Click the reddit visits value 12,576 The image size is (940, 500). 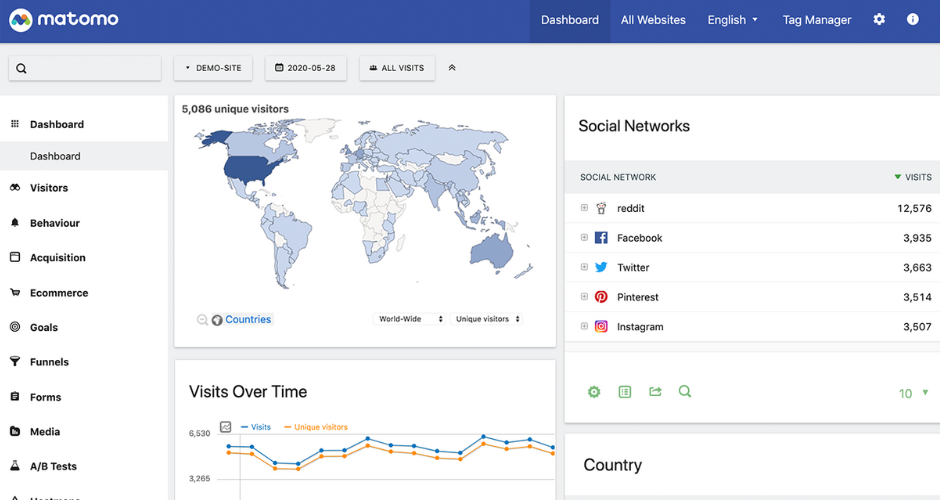[x=914, y=208]
